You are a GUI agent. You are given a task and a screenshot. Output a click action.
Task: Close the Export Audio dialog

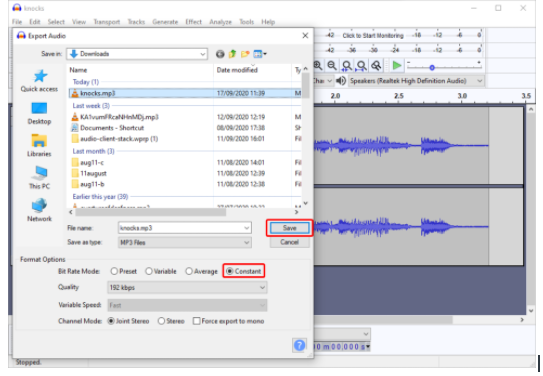pos(305,36)
